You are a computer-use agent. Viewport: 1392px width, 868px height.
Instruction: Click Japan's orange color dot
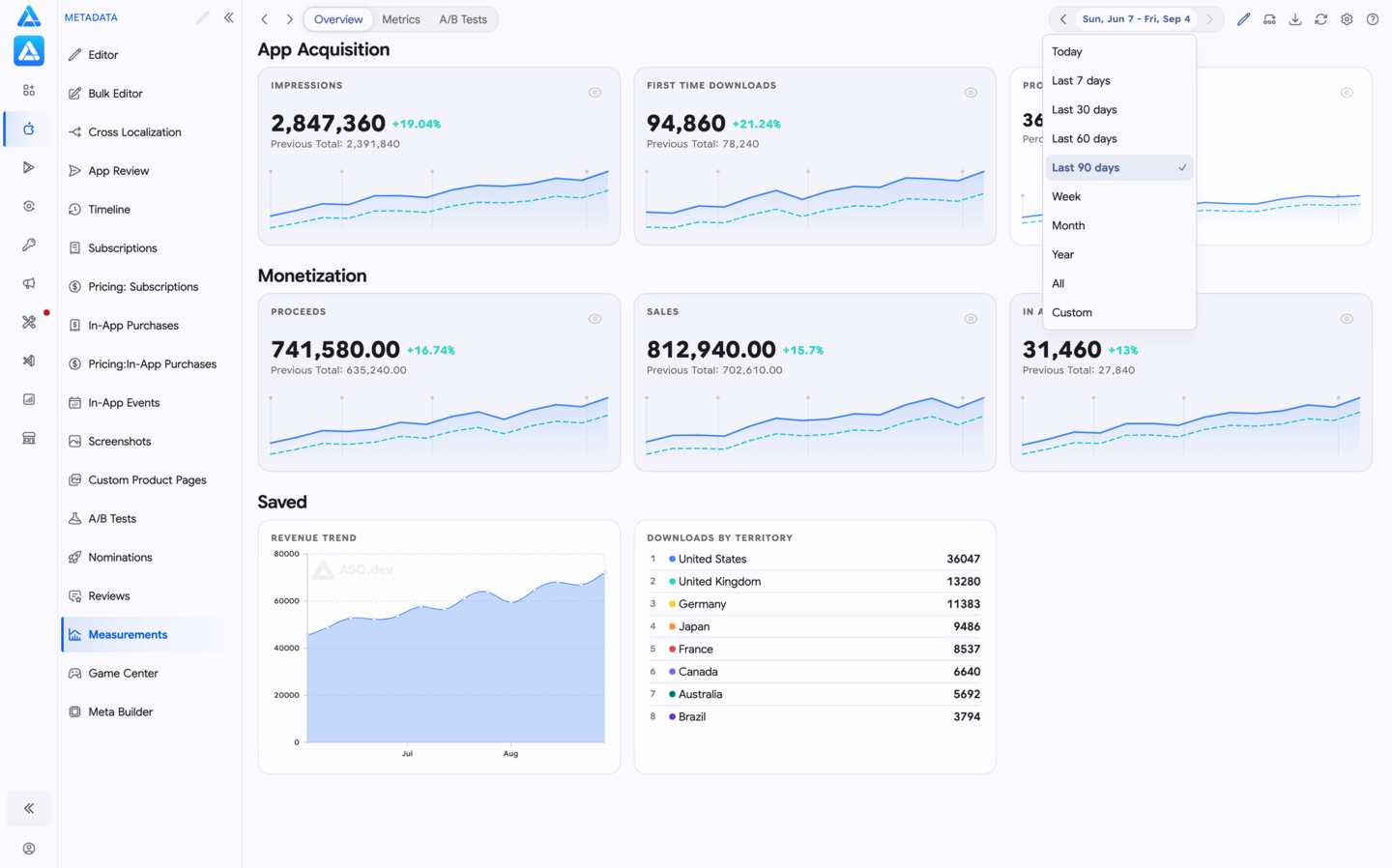point(672,626)
